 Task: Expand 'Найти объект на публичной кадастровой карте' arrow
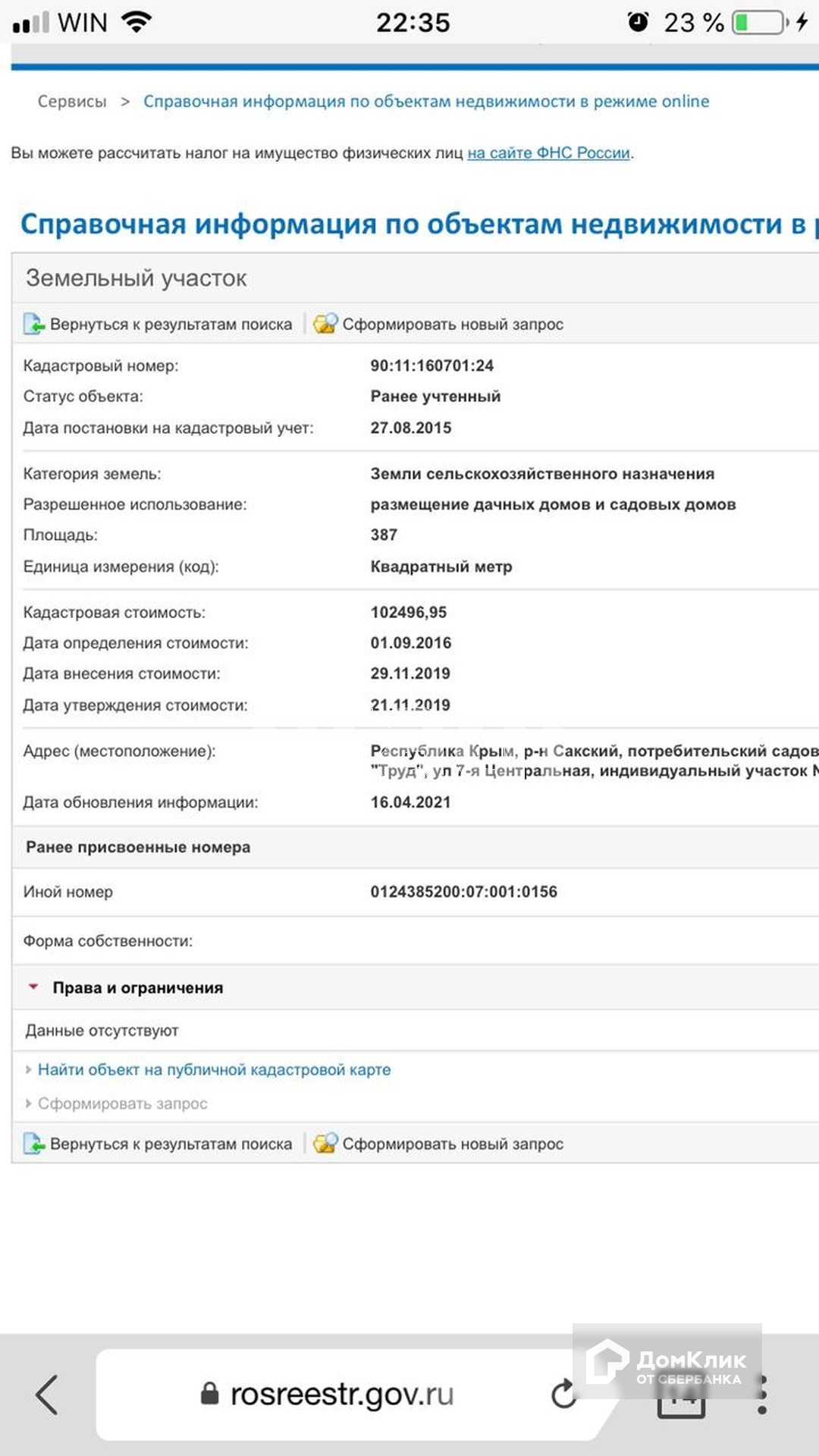pyautogui.click(x=29, y=1069)
